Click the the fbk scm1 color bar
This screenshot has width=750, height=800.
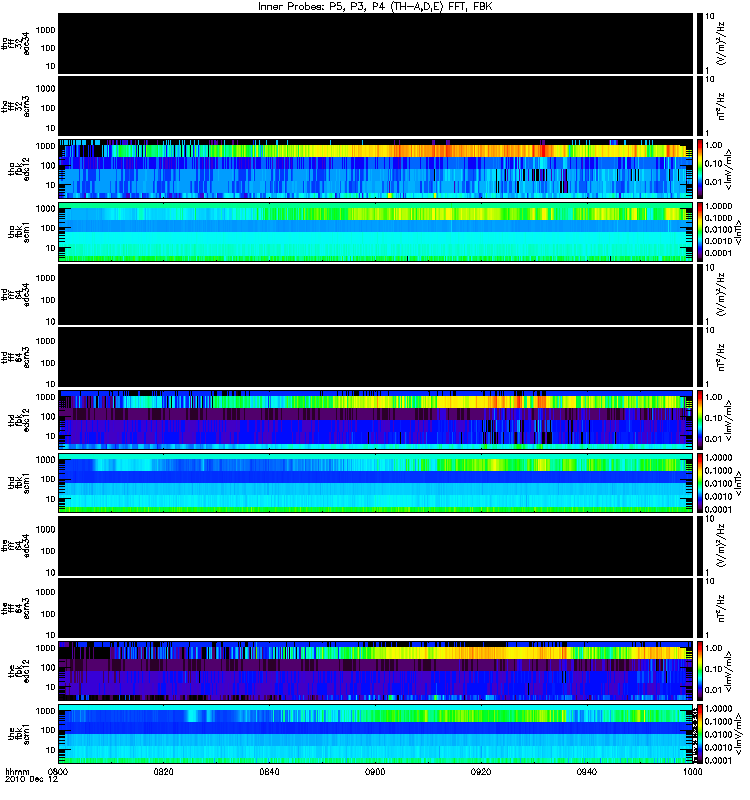coord(700,734)
